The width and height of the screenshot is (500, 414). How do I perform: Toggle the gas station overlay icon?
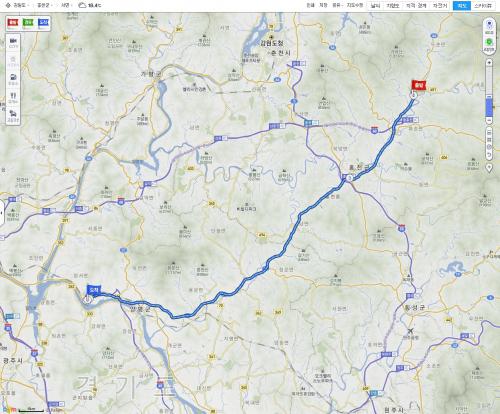pos(13,79)
